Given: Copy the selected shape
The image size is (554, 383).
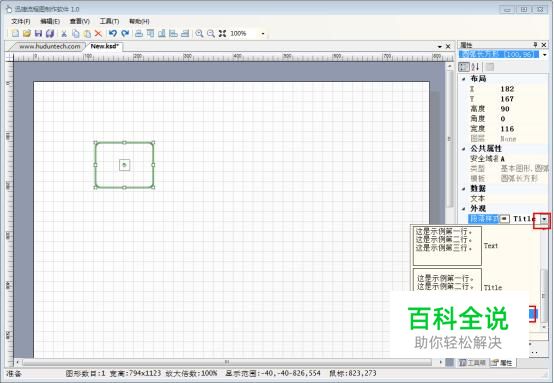Looking at the screenshot, I should 76,34.
